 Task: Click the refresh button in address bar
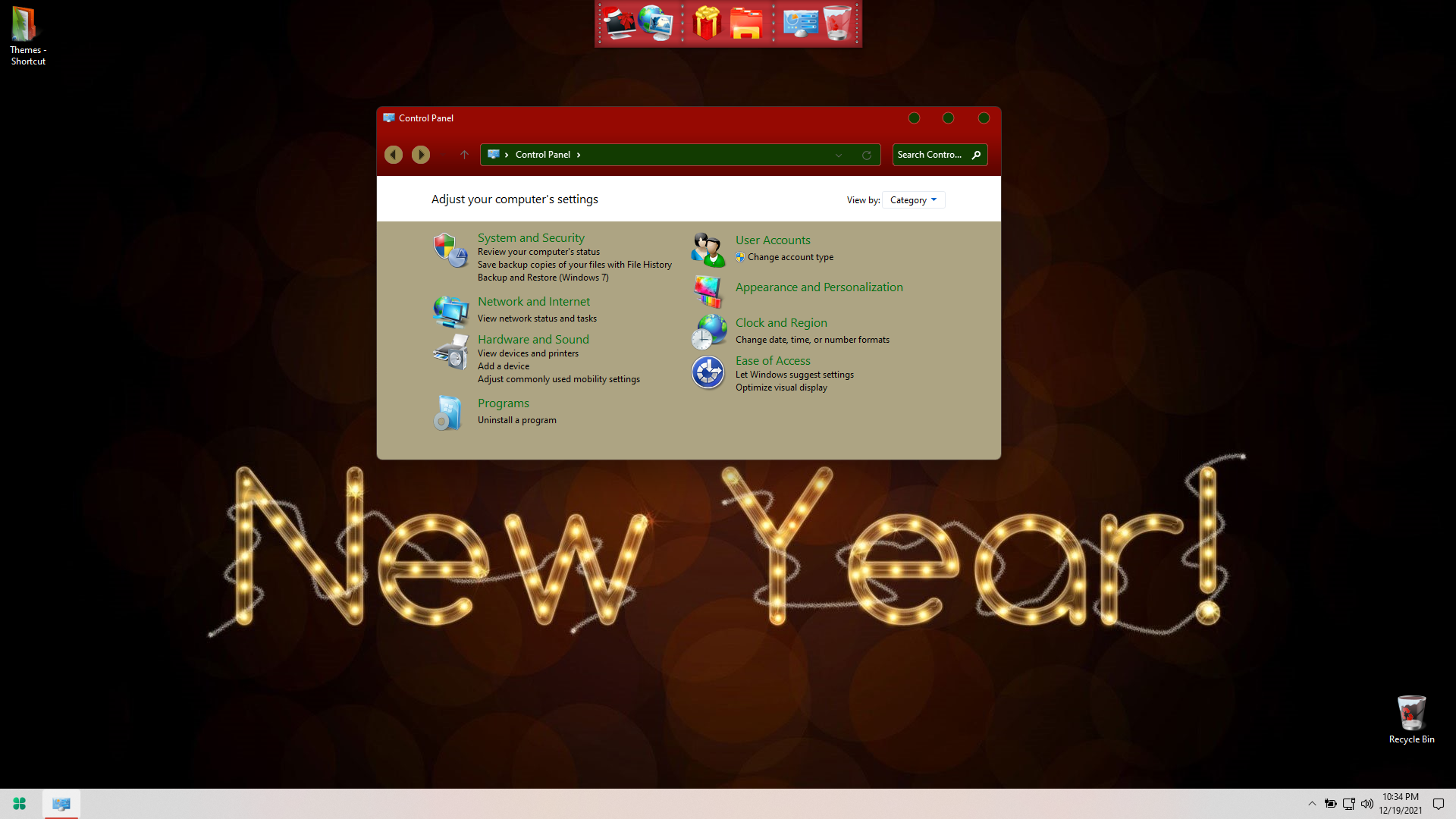[867, 155]
